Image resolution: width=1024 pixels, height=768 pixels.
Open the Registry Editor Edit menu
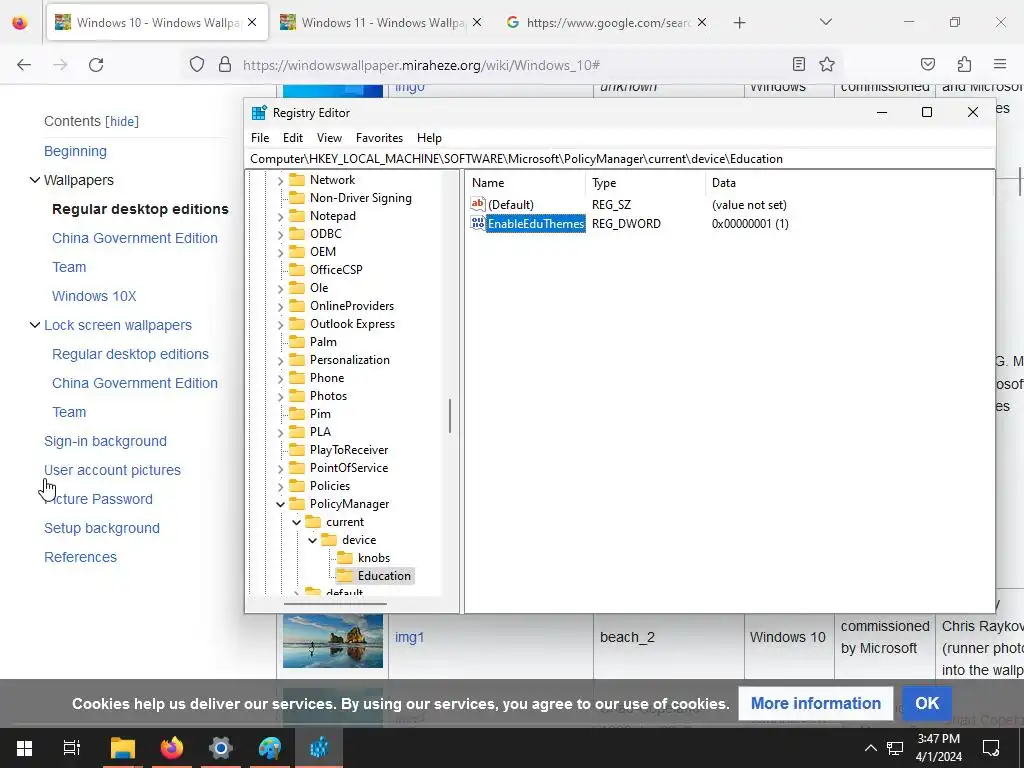pyautogui.click(x=293, y=138)
